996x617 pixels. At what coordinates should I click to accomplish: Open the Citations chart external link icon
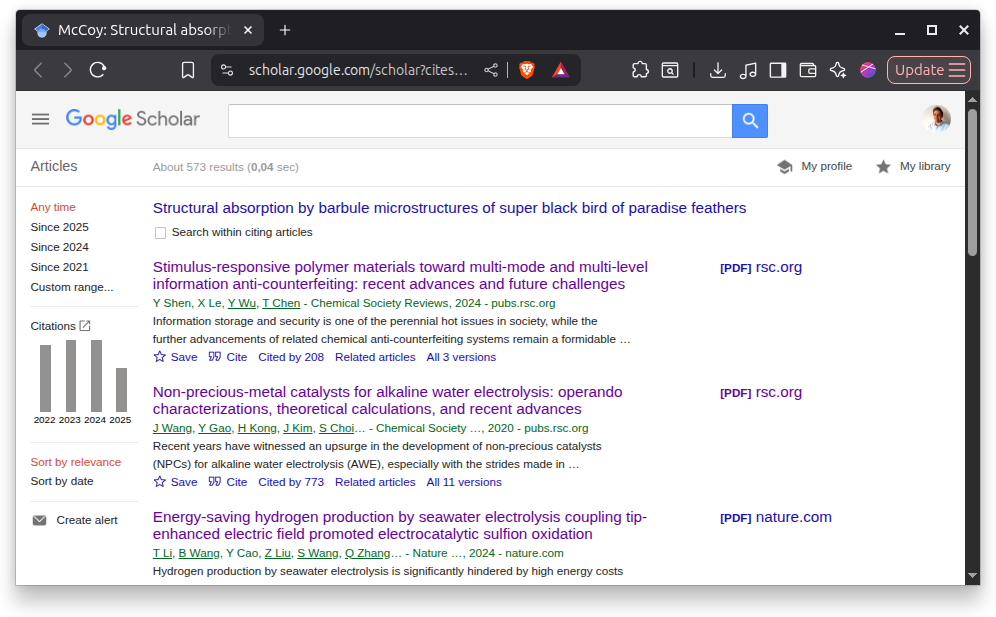(85, 326)
